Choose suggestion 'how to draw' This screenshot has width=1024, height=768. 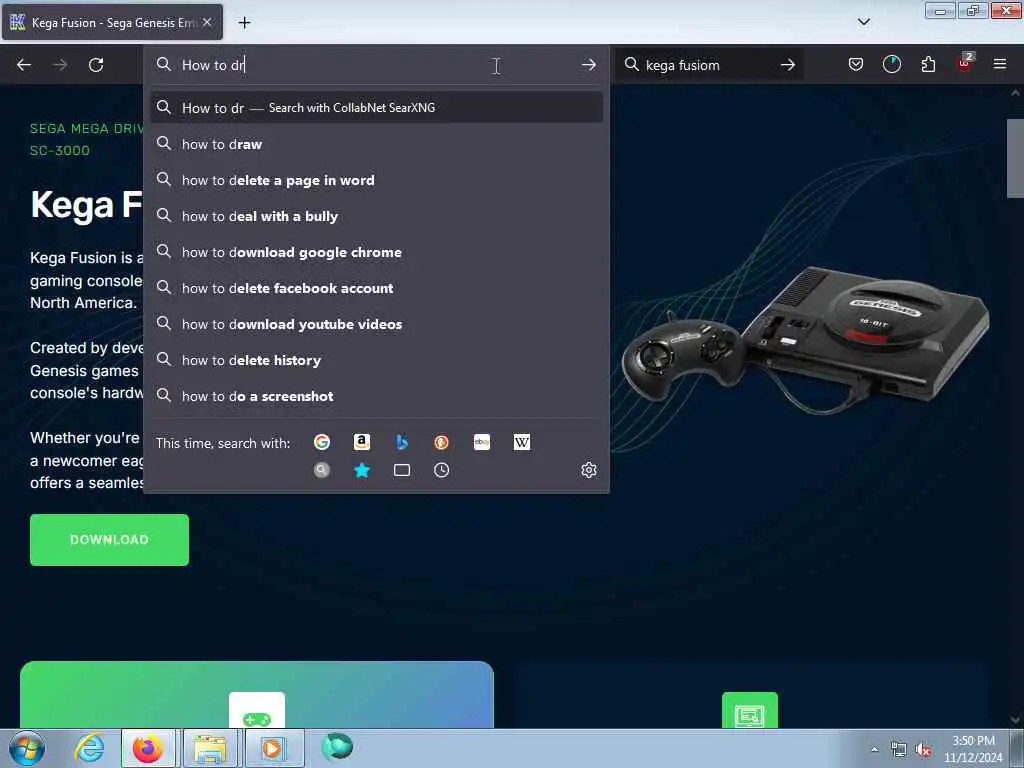pos(377,144)
